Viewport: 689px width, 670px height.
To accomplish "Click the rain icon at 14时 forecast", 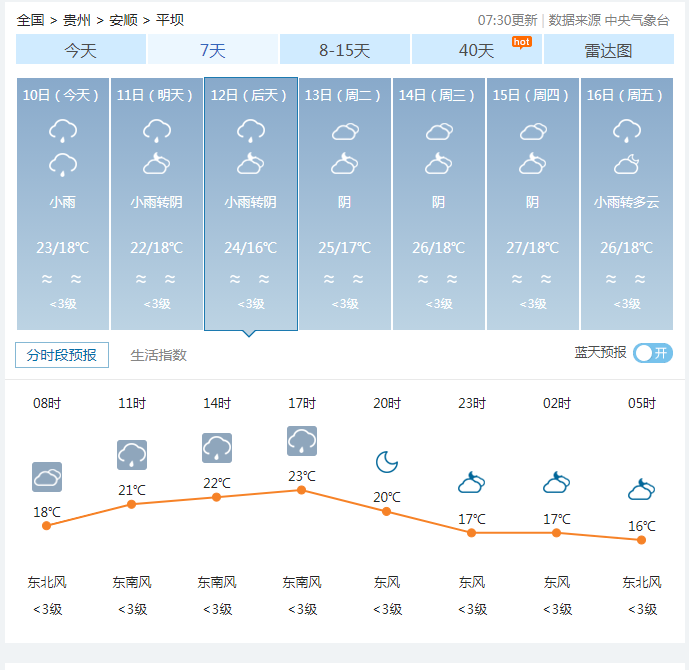I will (x=217, y=448).
